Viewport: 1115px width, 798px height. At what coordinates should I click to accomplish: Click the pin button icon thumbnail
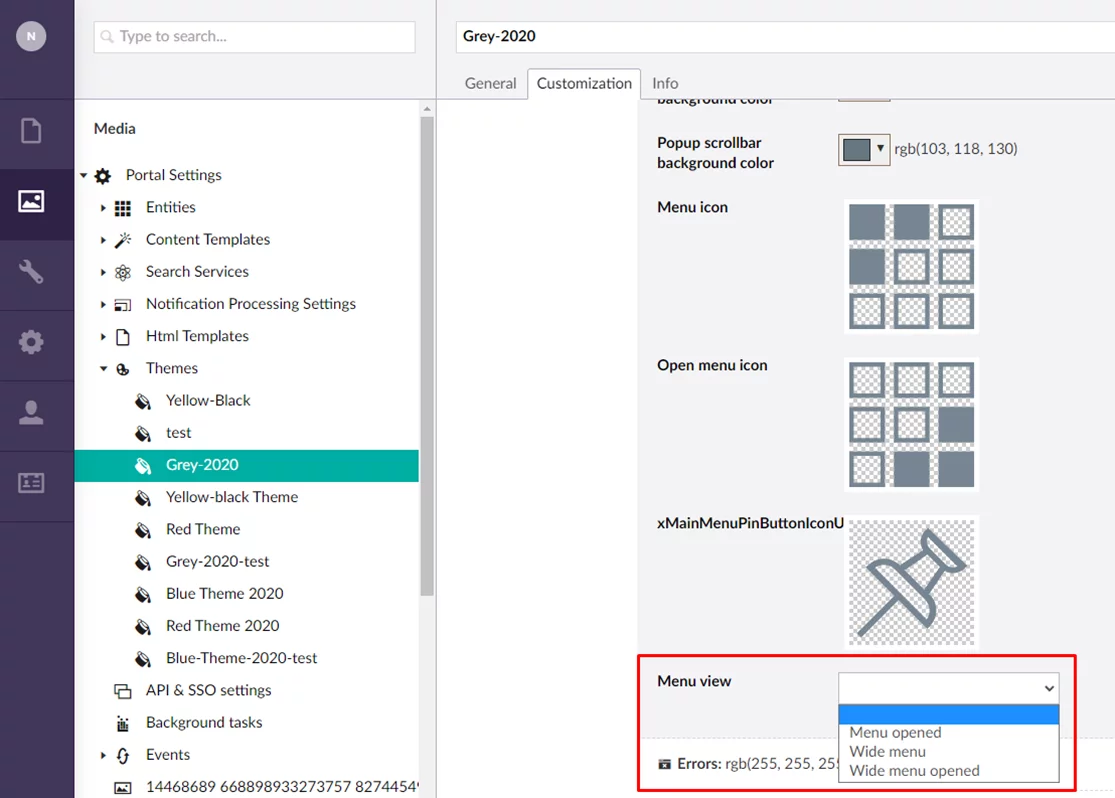(x=911, y=582)
